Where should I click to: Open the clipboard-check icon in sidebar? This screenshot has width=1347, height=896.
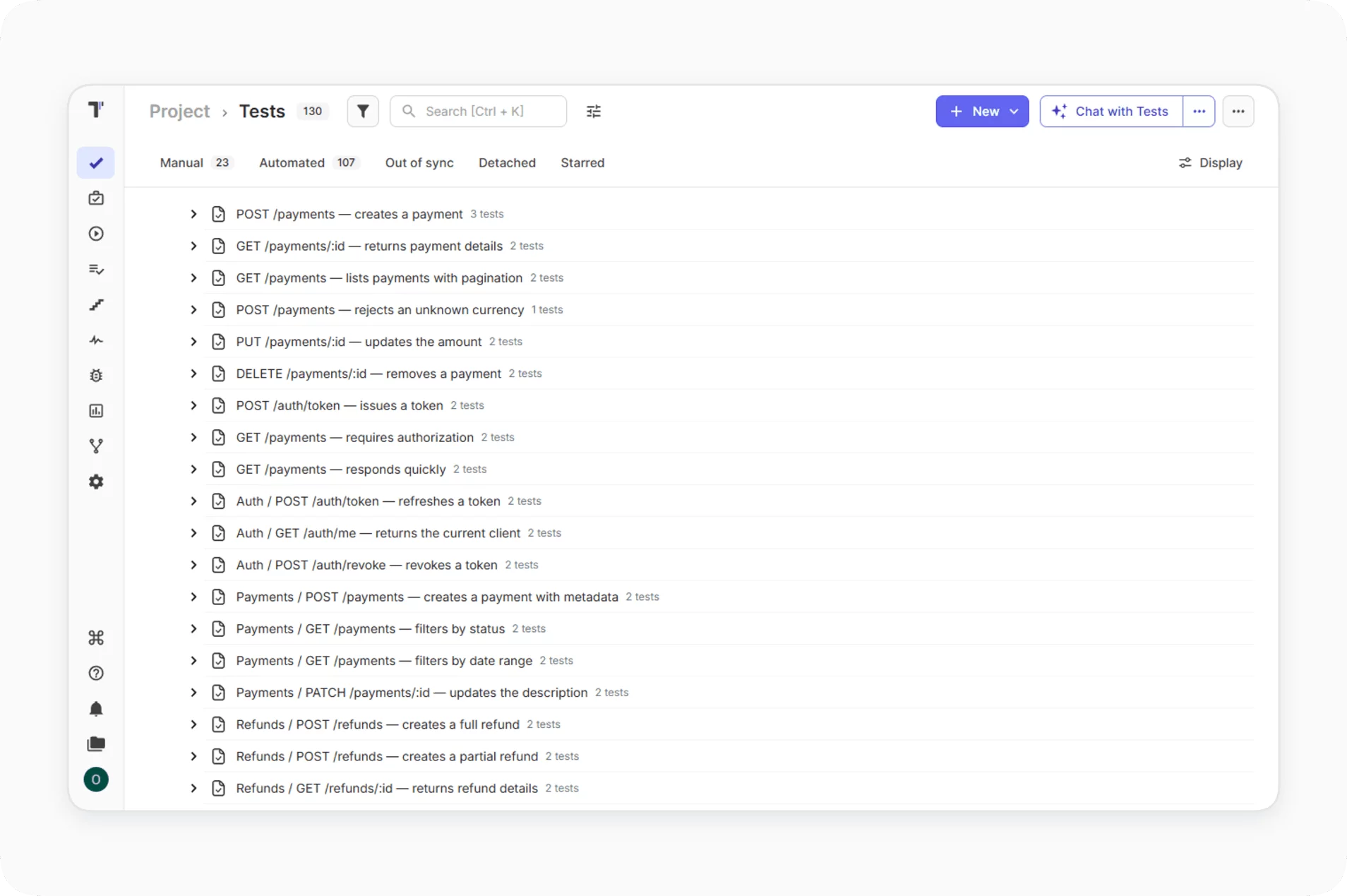[96, 198]
